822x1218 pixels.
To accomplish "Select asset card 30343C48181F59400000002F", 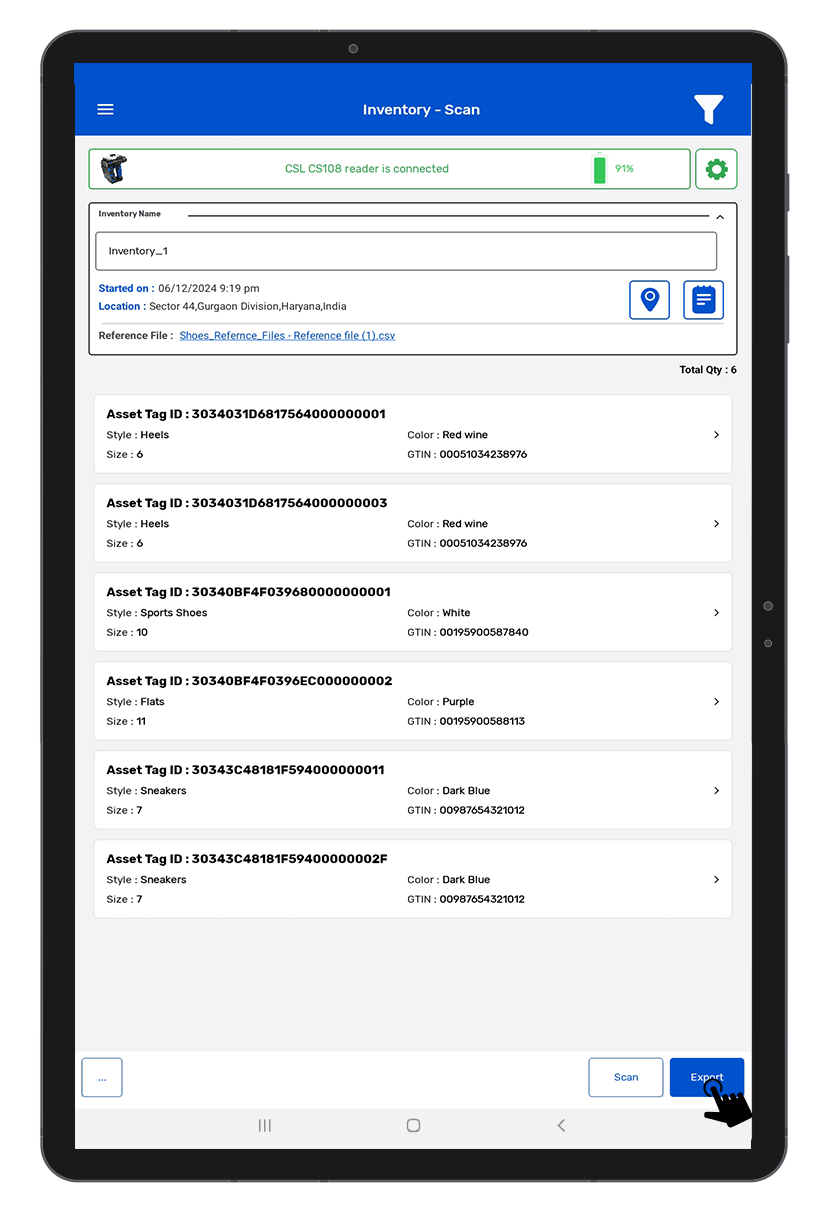I will [412, 879].
